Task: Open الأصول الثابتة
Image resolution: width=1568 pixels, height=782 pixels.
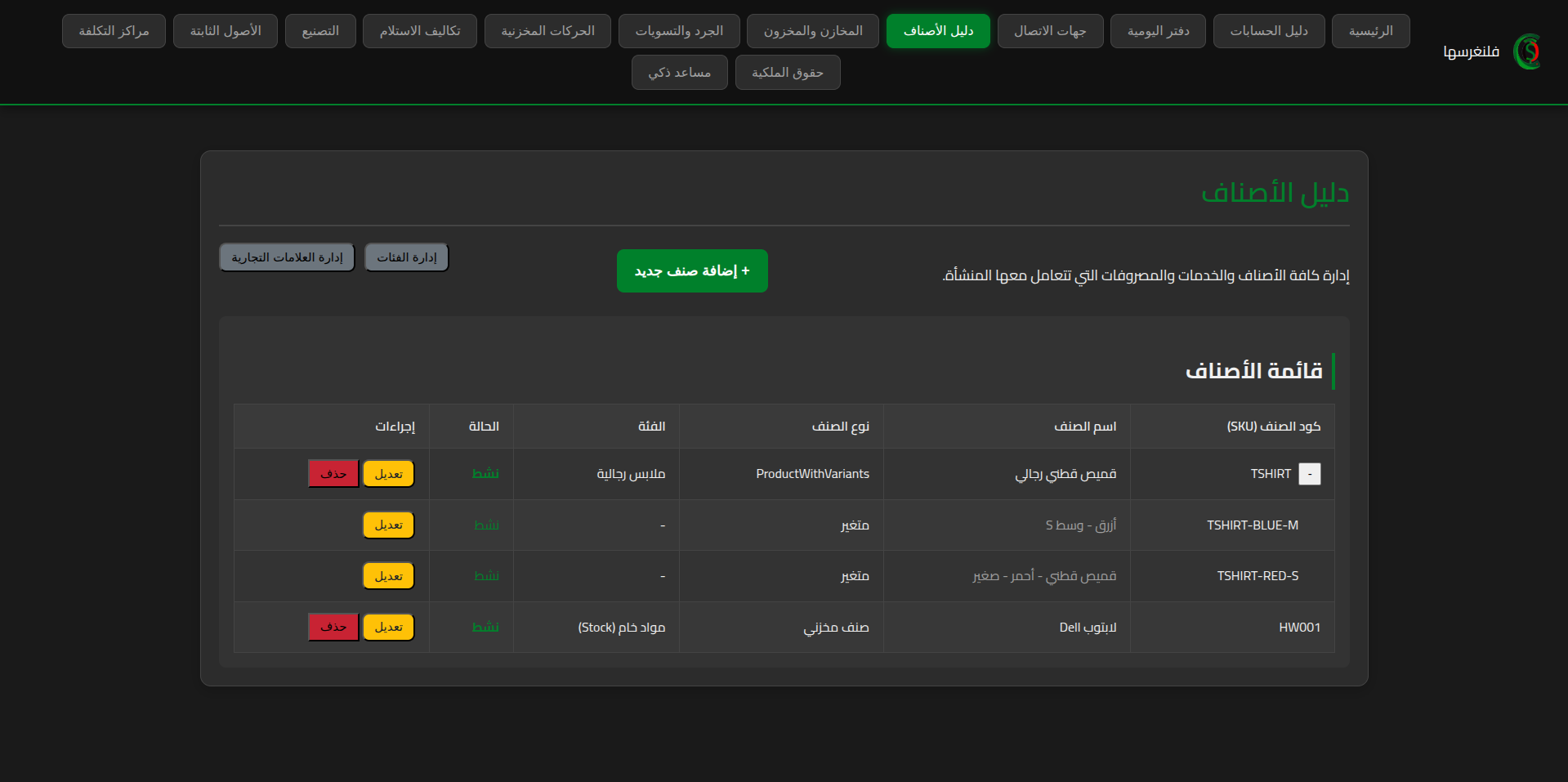Action: [225, 30]
